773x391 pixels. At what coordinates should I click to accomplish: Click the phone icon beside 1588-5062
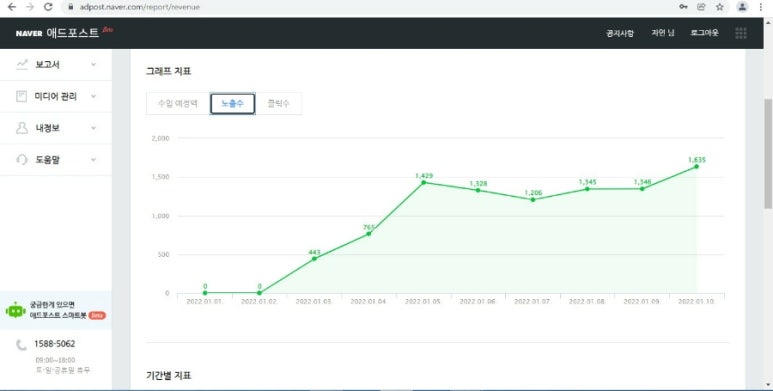(21, 345)
